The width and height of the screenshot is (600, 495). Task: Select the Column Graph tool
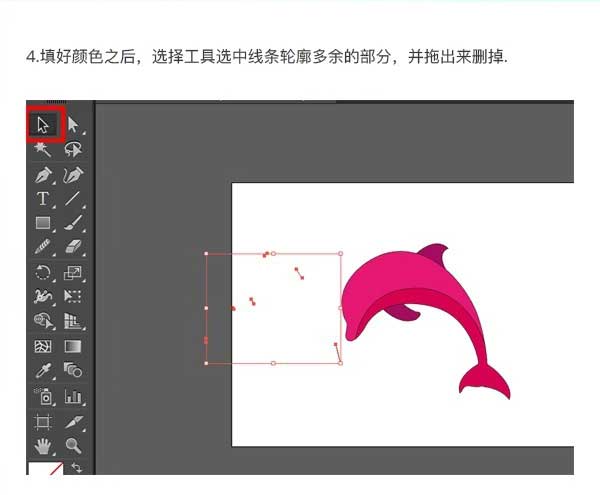coord(73,396)
